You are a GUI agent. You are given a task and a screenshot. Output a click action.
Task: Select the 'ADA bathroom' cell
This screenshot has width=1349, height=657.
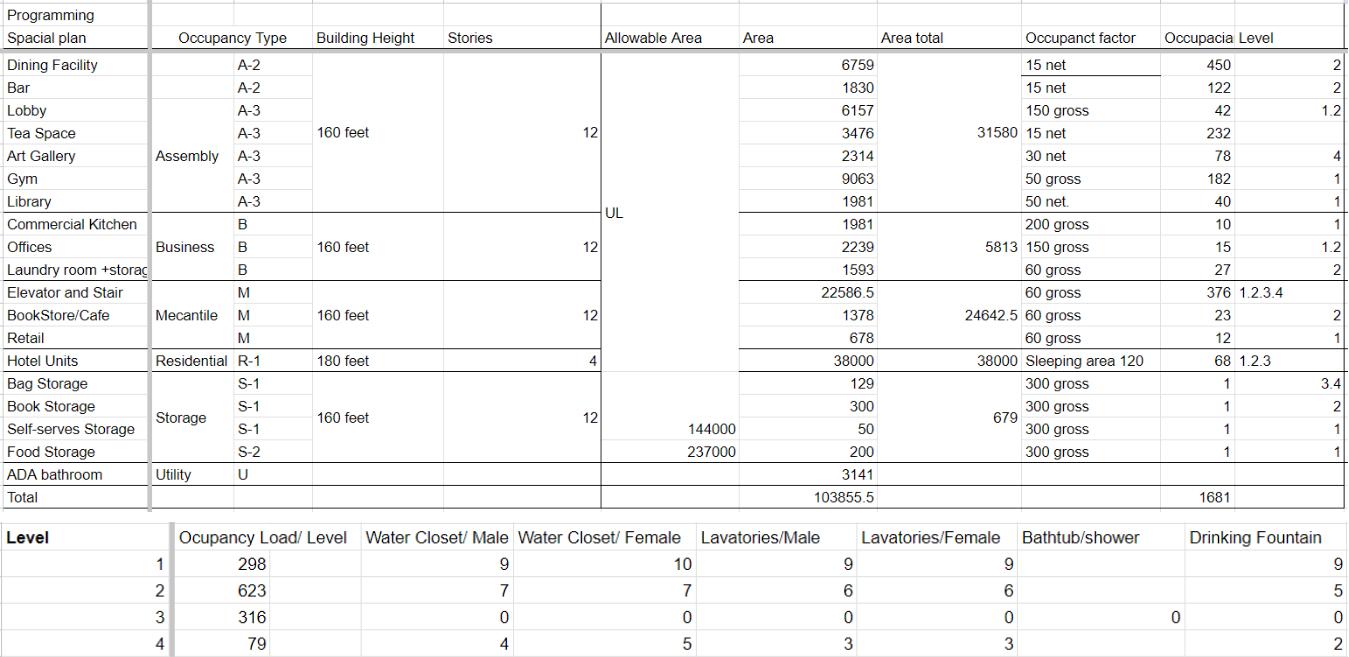(x=76, y=475)
